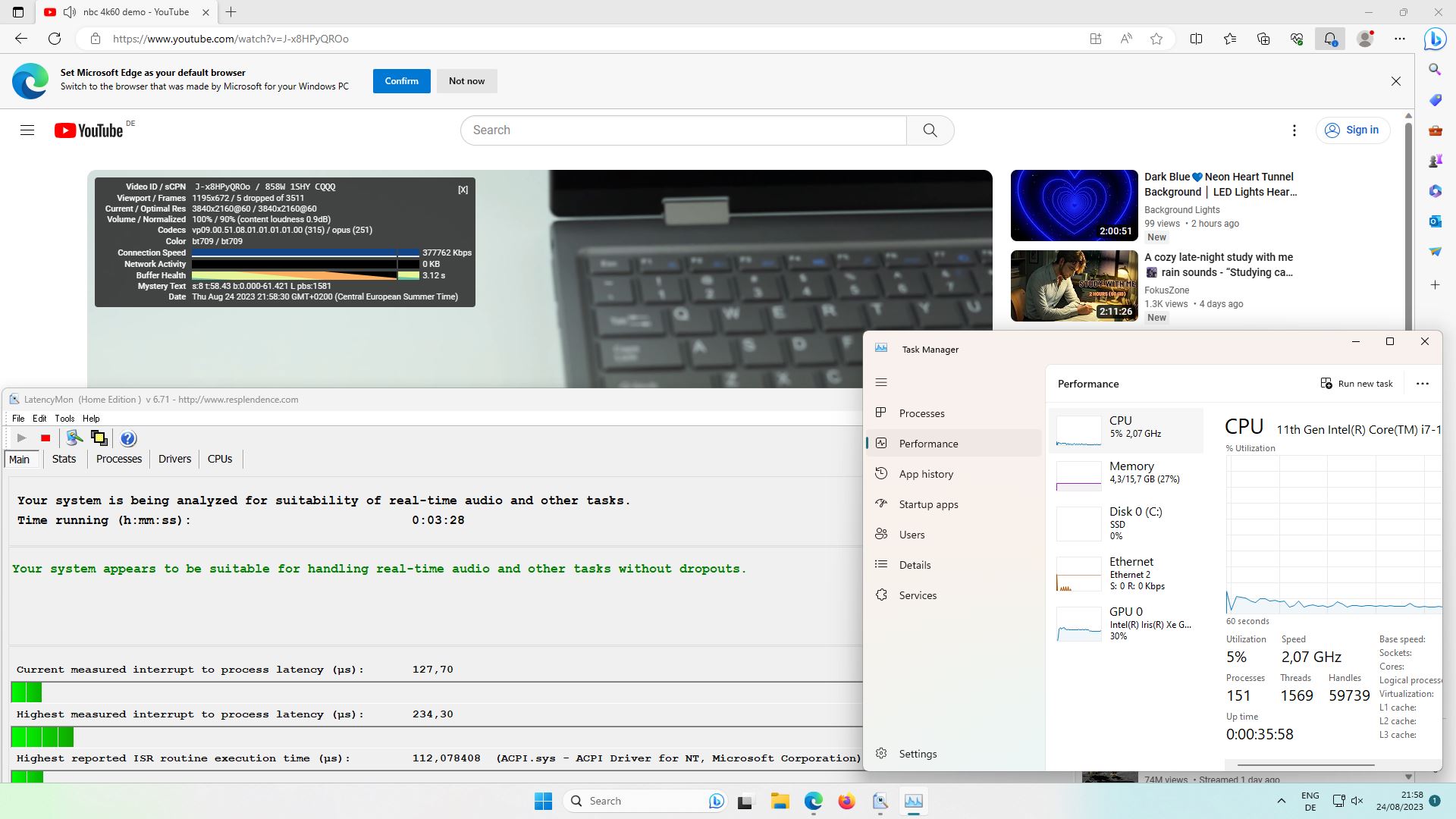Open Startup apps in Task Manager
1456x819 pixels.
pos(928,504)
